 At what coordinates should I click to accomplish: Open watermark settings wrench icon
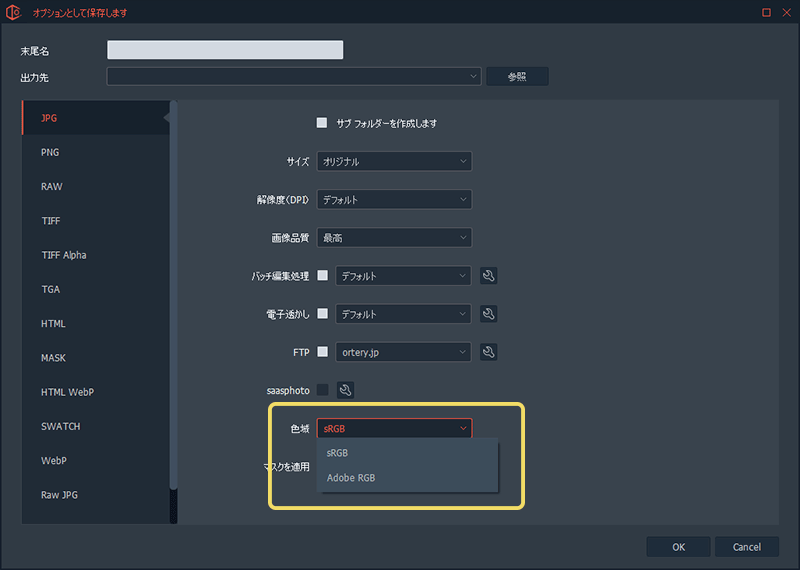(x=488, y=314)
